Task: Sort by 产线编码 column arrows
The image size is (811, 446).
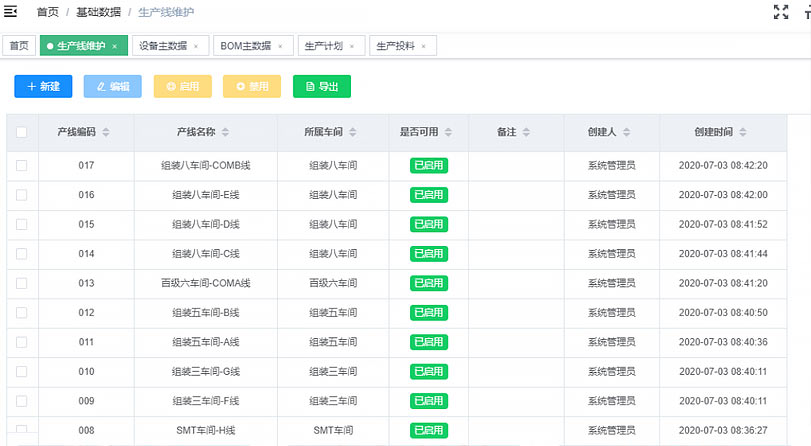Action: (x=106, y=132)
